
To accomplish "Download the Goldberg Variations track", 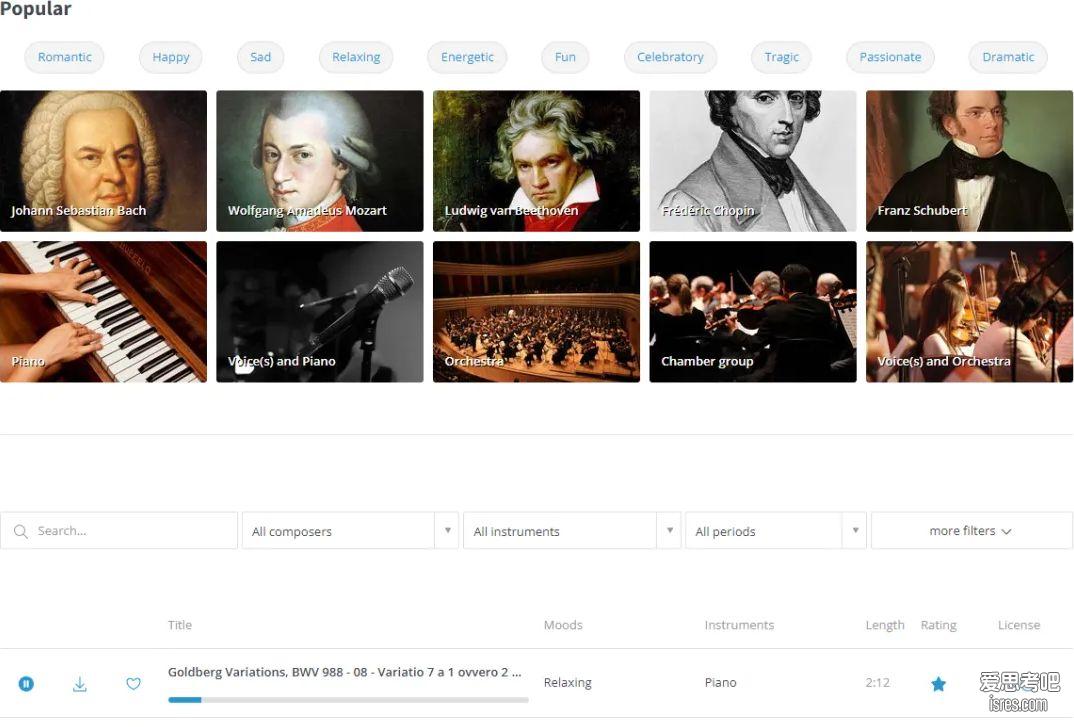I will pyautogui.click(x=79, y=683).
